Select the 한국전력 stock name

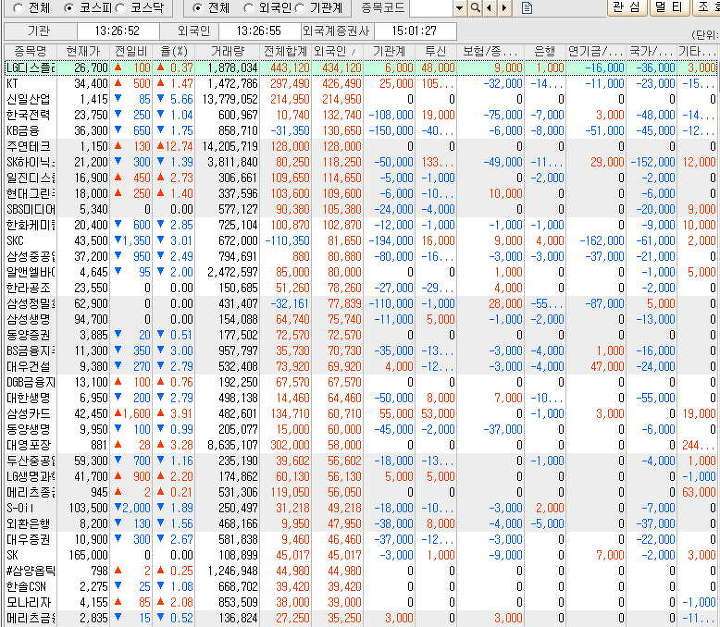[x=28, y=115]
